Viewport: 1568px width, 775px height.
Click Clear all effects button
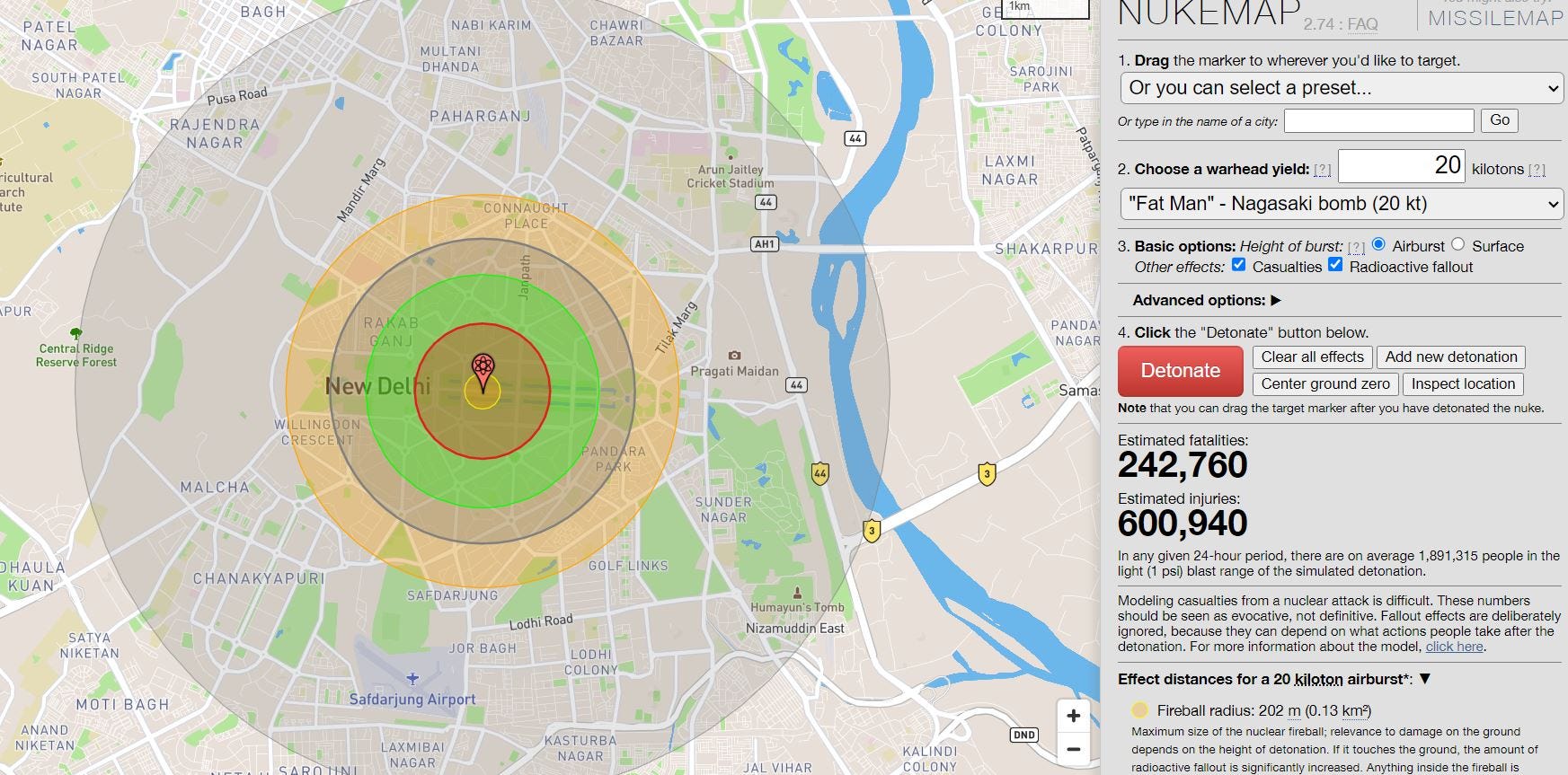tap(1312, 357)
